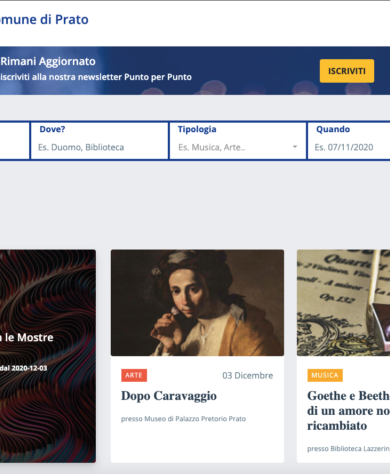Click the ISCRIVITI newsletter button
Screen dimensions: 390x474
click(x=347, y=71)
